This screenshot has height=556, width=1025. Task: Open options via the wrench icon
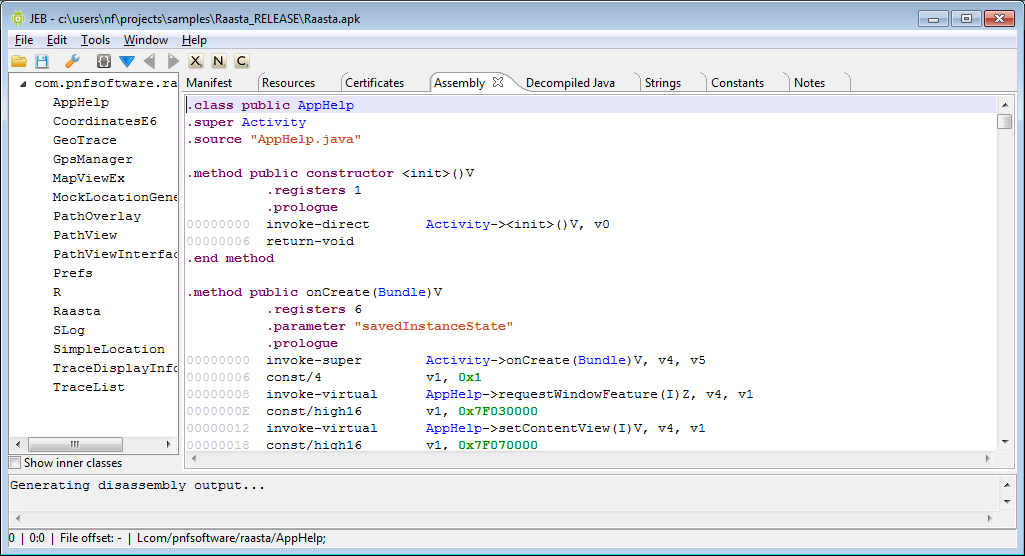72,61
